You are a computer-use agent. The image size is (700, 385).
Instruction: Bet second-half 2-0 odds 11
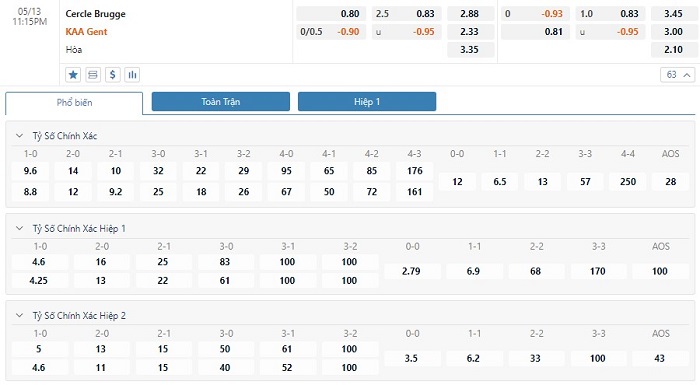click(x=101, y=368)
